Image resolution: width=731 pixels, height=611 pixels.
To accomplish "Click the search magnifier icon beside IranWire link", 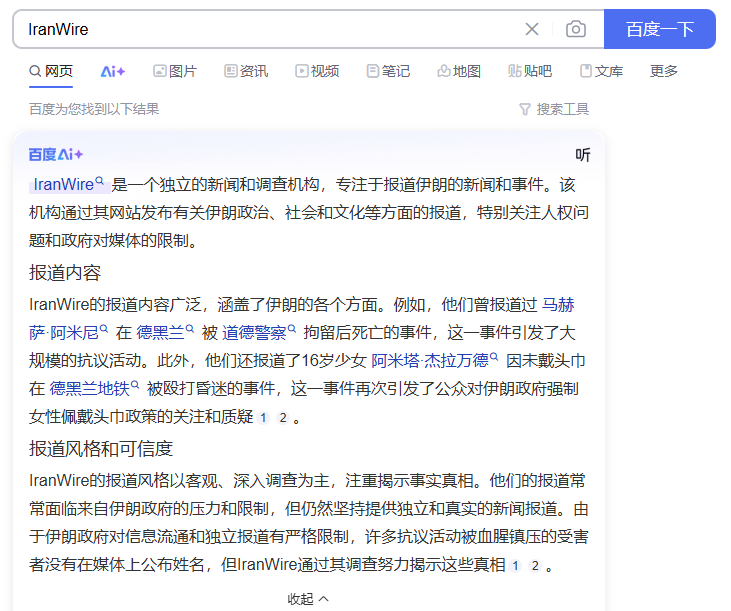I will click(100, 181).
